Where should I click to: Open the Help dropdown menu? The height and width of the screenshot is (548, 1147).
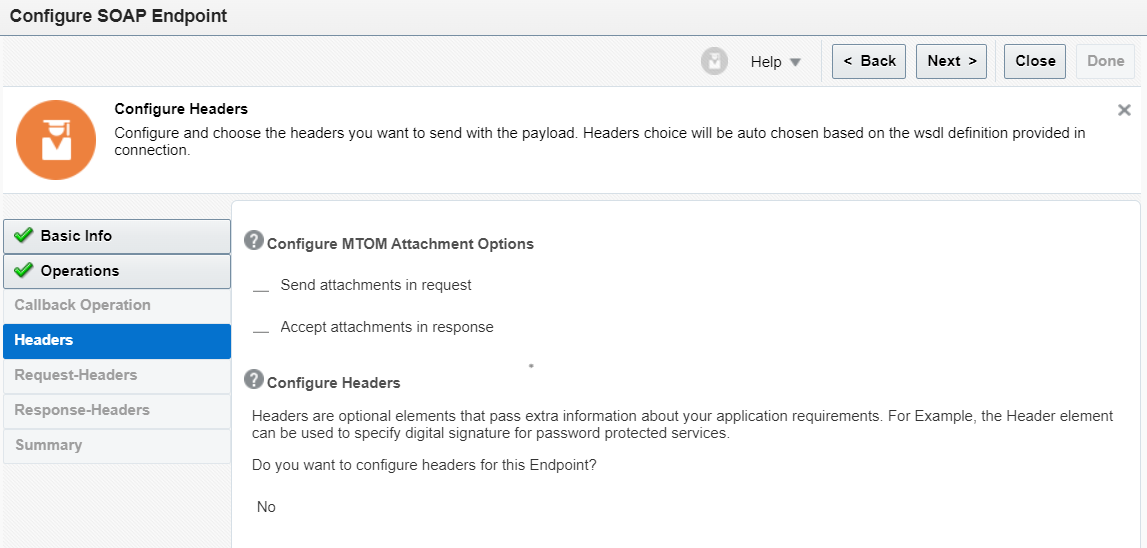[x=775, y=62]
